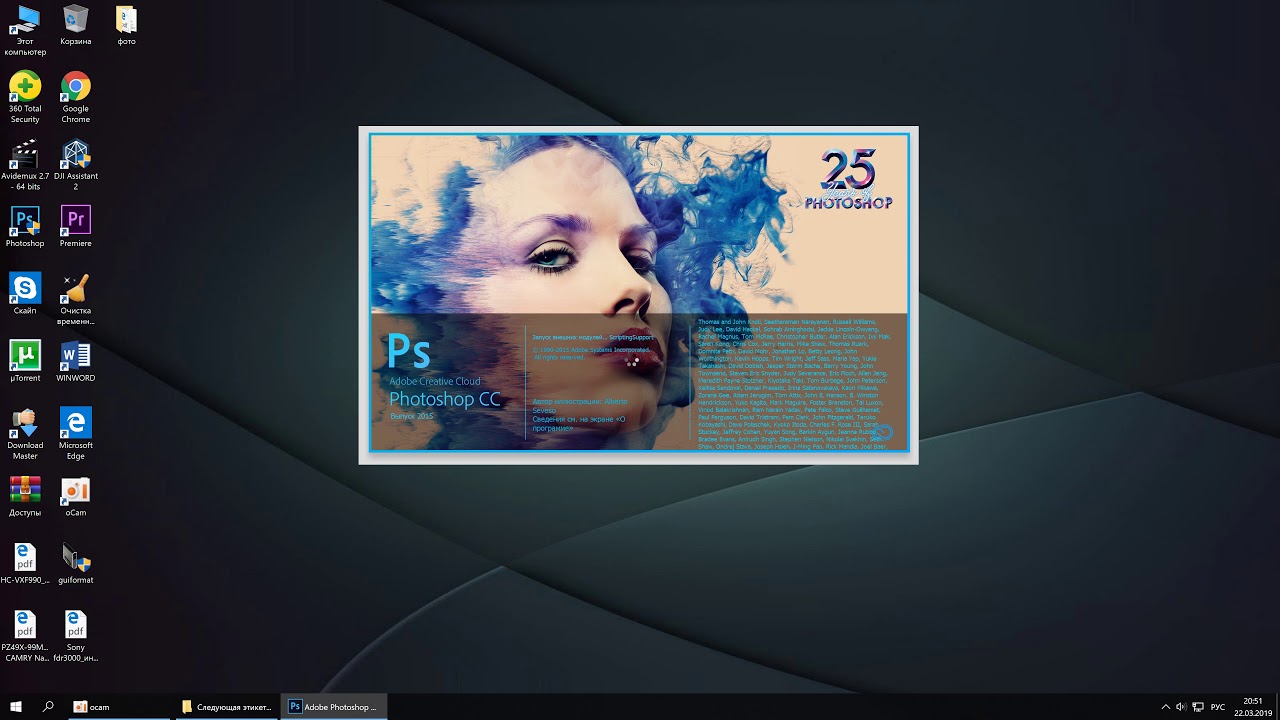The width and height of the screenshot is (1280, 720).
Task: Click the Show desktop strip
Action: tap(1277, 707)
